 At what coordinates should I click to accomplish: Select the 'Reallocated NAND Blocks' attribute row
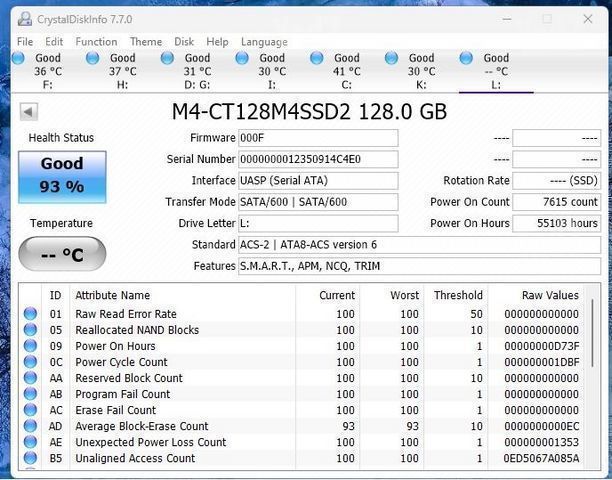click(302, 330)
